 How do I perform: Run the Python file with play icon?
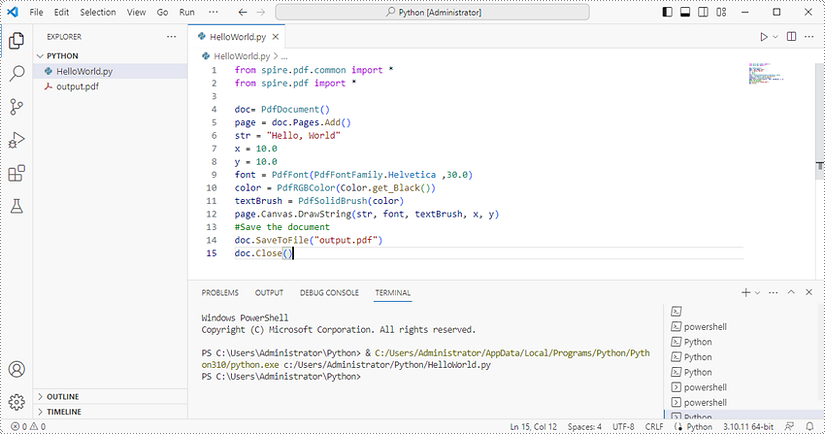click(763, 37)
